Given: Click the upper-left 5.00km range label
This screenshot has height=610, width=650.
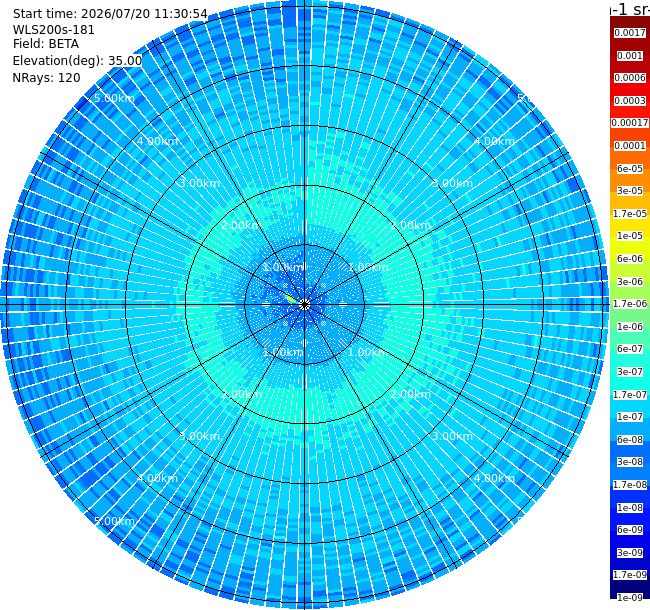Looking at the screenshot, I should click(x=114, y=98).
